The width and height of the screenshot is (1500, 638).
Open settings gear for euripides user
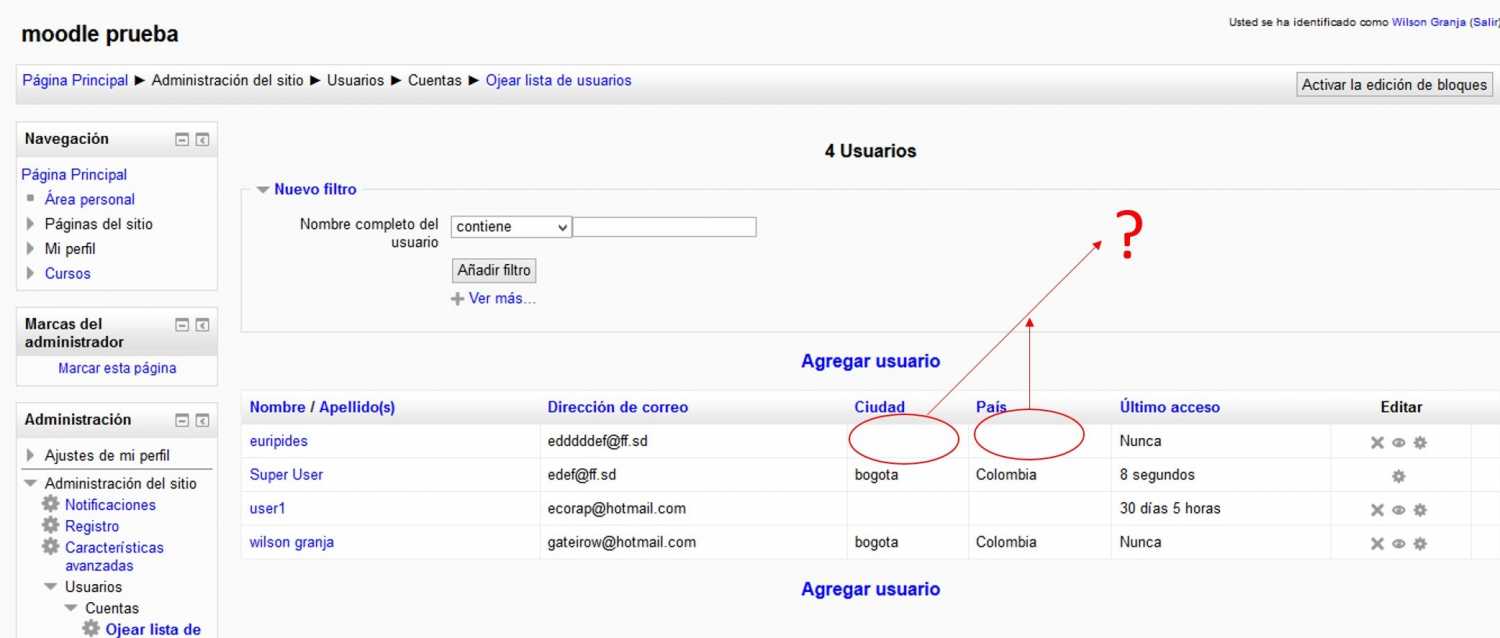1420,442
